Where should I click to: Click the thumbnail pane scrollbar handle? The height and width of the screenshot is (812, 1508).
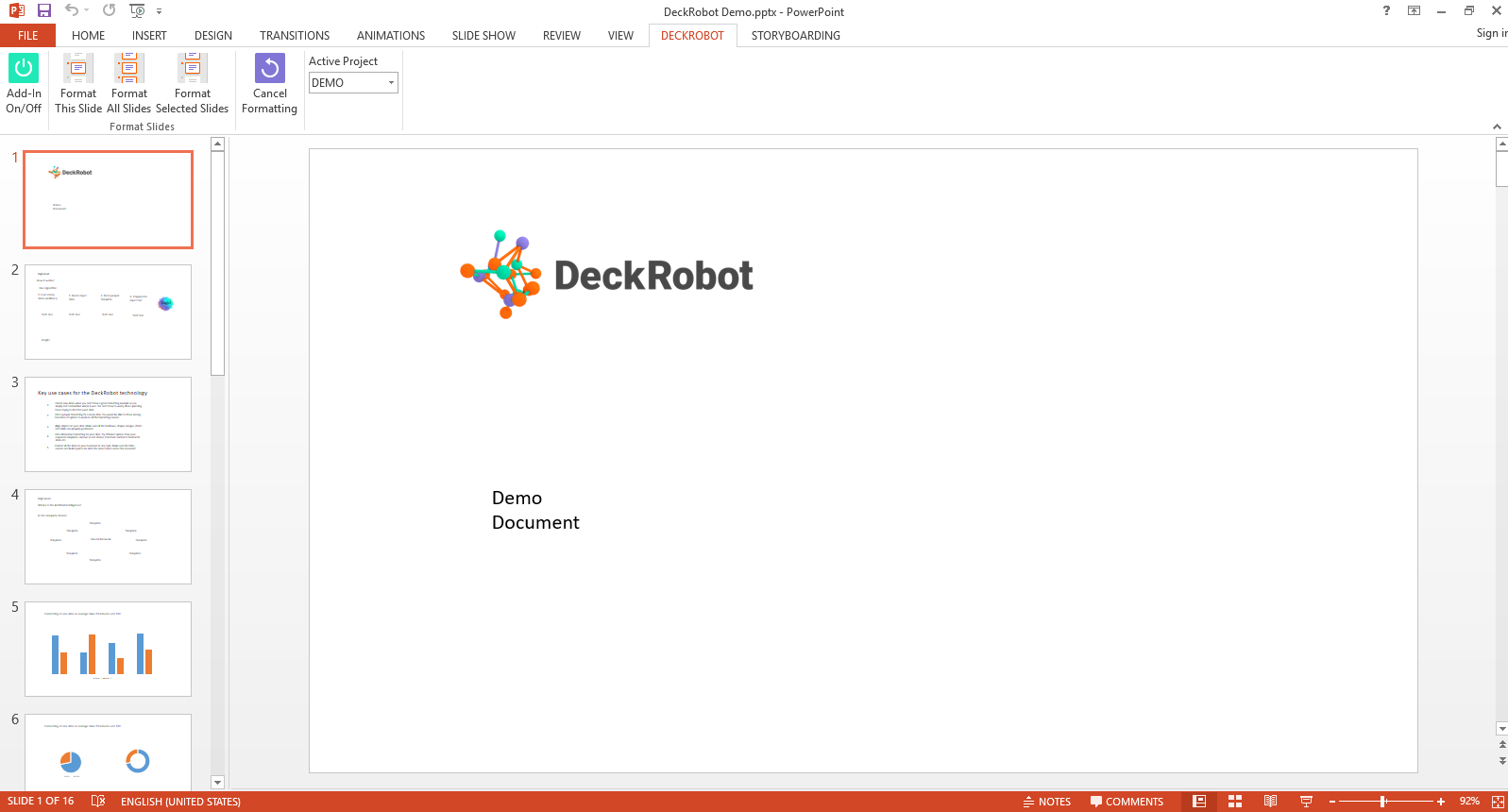[x=217, y=263]
